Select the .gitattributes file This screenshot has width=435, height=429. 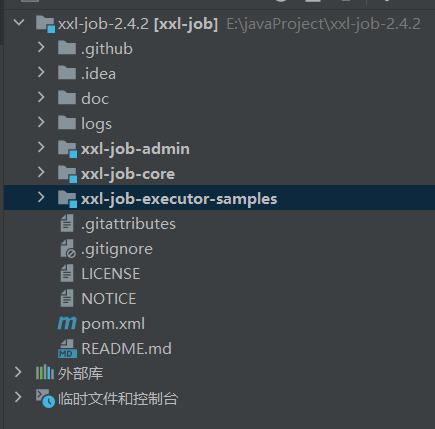[x=128, y=224]
